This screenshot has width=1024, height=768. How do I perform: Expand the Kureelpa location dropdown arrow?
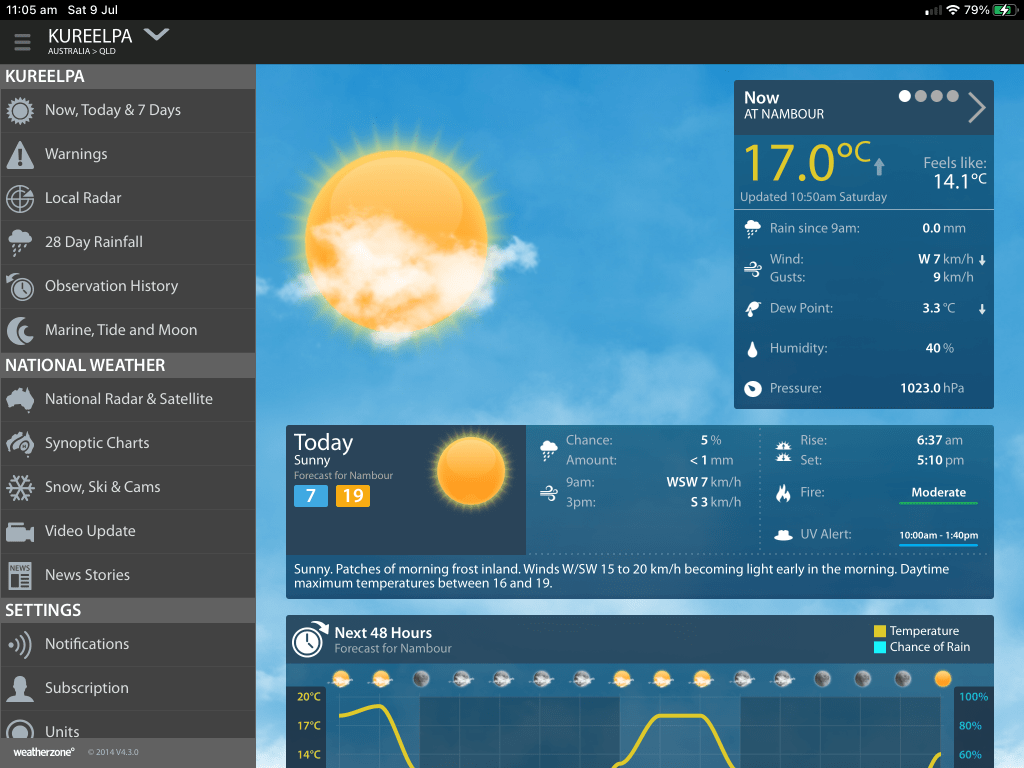click(x=157, y=35)
